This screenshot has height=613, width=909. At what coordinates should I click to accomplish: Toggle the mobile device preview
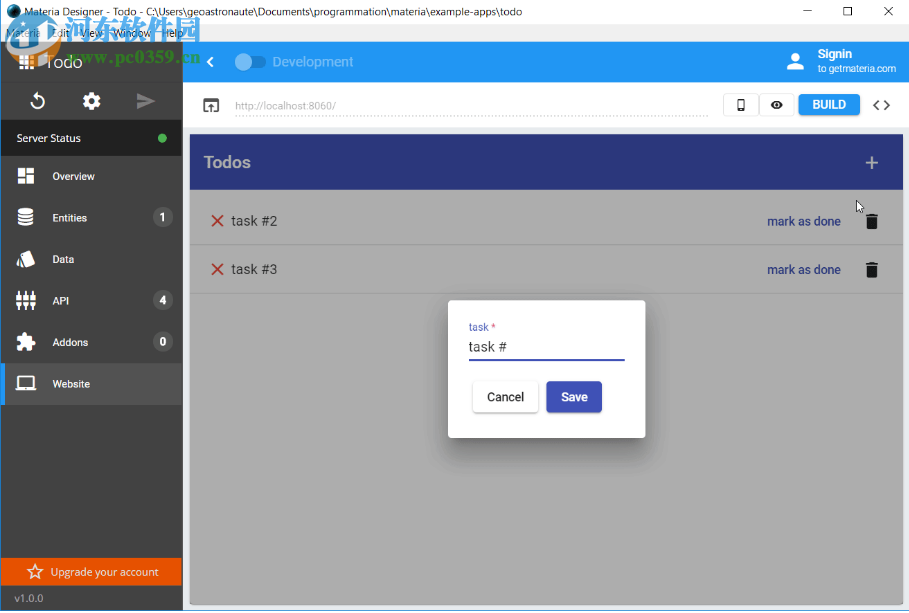(x=741, y=105)
